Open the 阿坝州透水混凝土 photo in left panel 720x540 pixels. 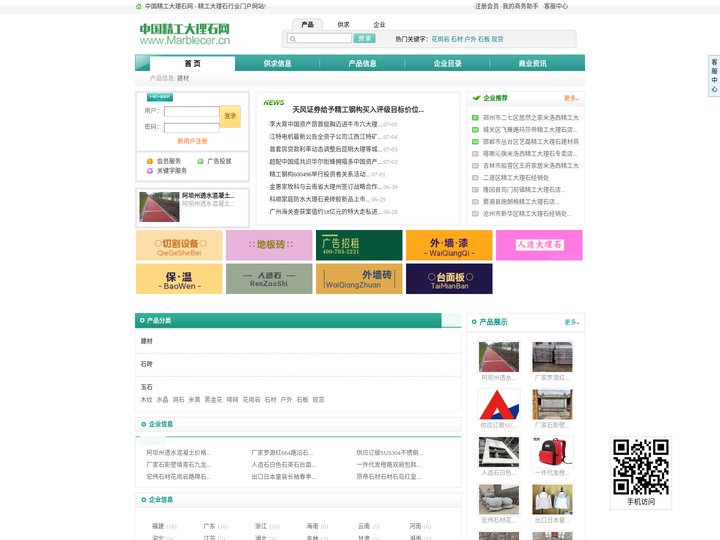(x=159, y=207)
